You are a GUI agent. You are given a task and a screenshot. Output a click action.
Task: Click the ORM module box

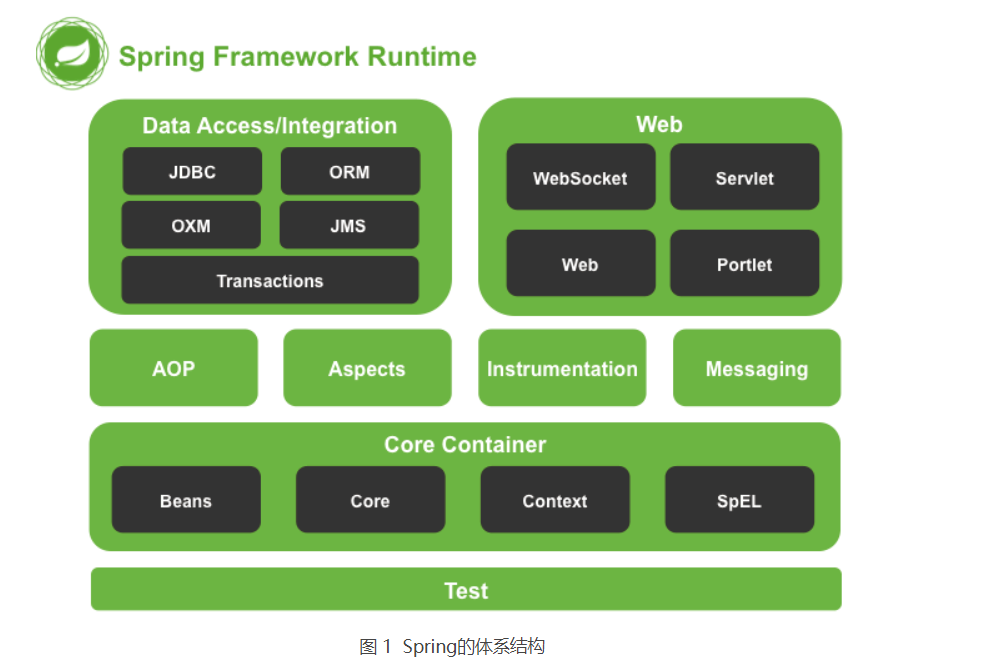pyautogui.click(x=350, y=172)
